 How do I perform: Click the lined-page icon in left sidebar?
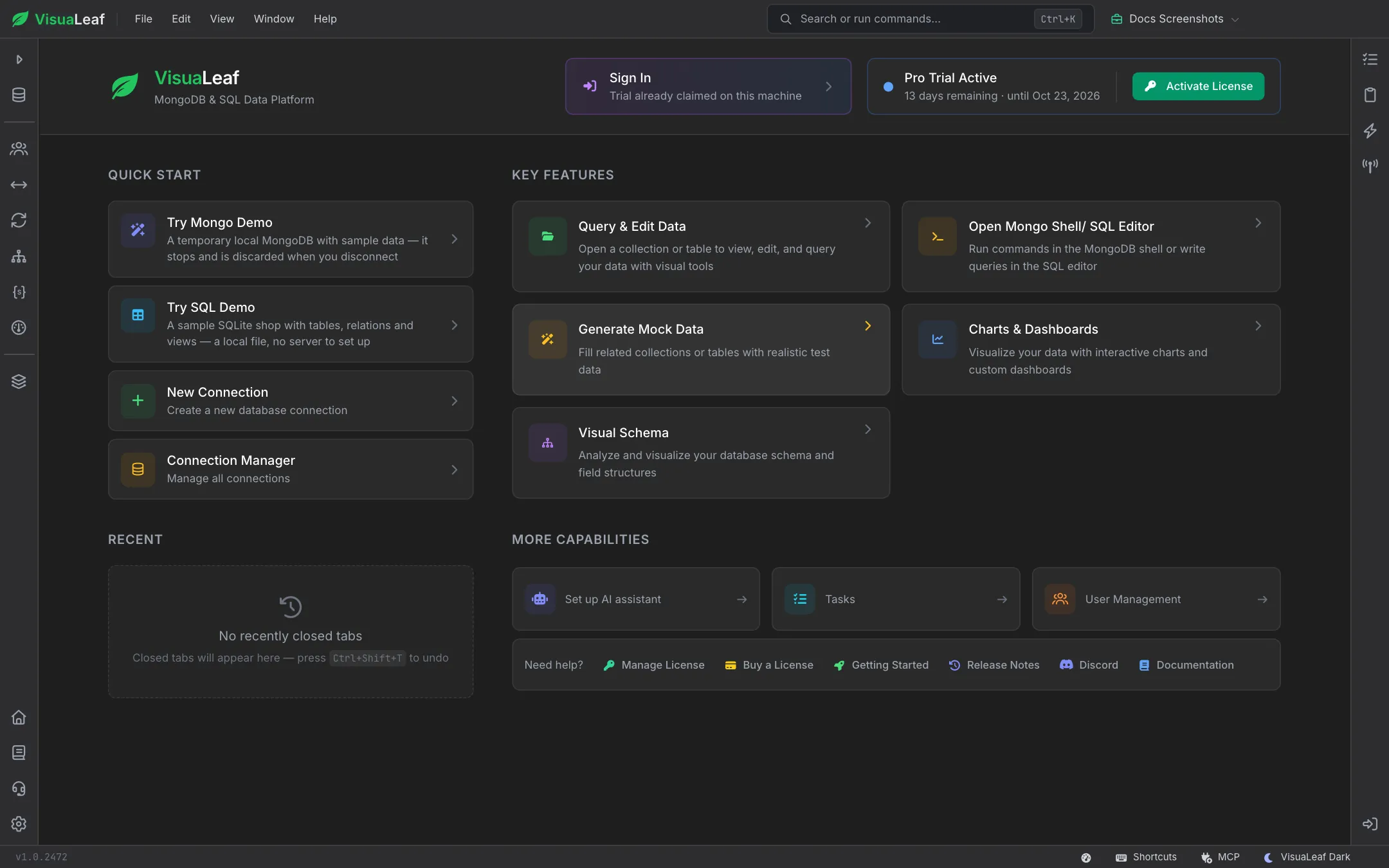coord(19,753)
